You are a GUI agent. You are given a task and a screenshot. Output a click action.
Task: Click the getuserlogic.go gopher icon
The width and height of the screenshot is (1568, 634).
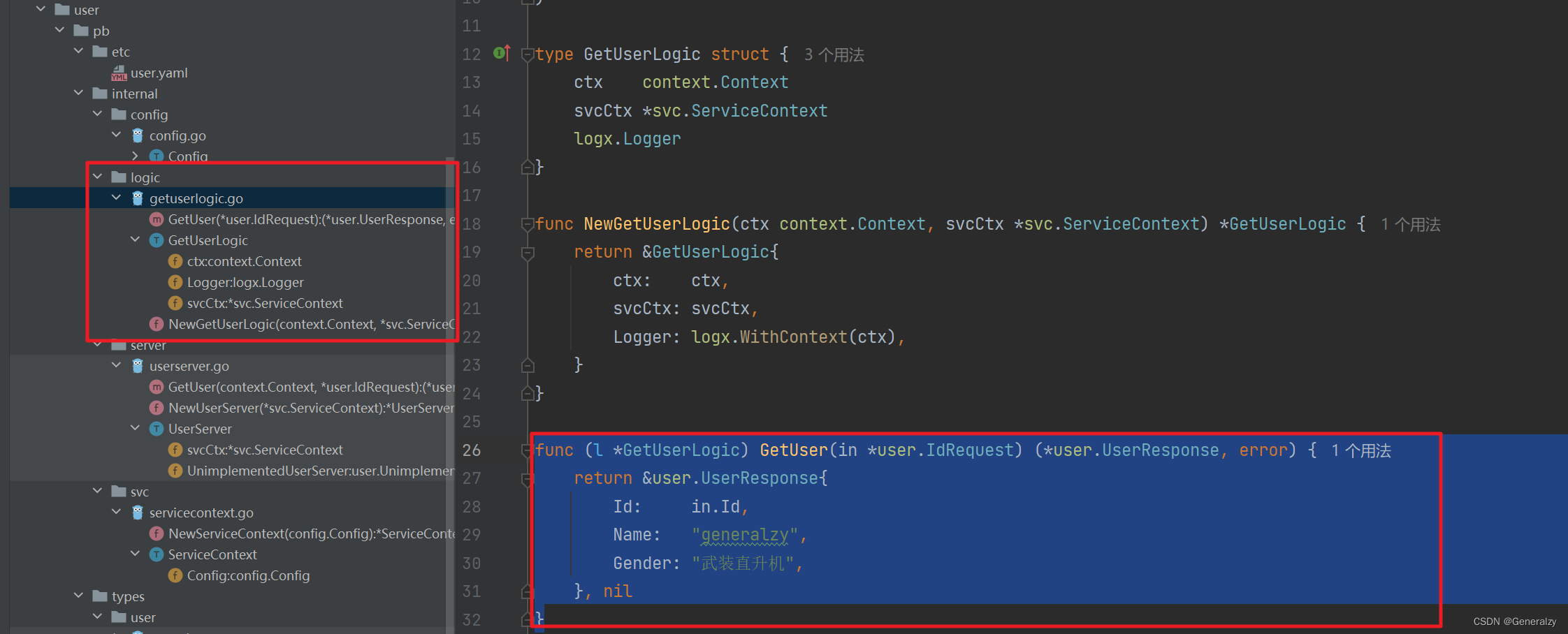pos(138,198)
